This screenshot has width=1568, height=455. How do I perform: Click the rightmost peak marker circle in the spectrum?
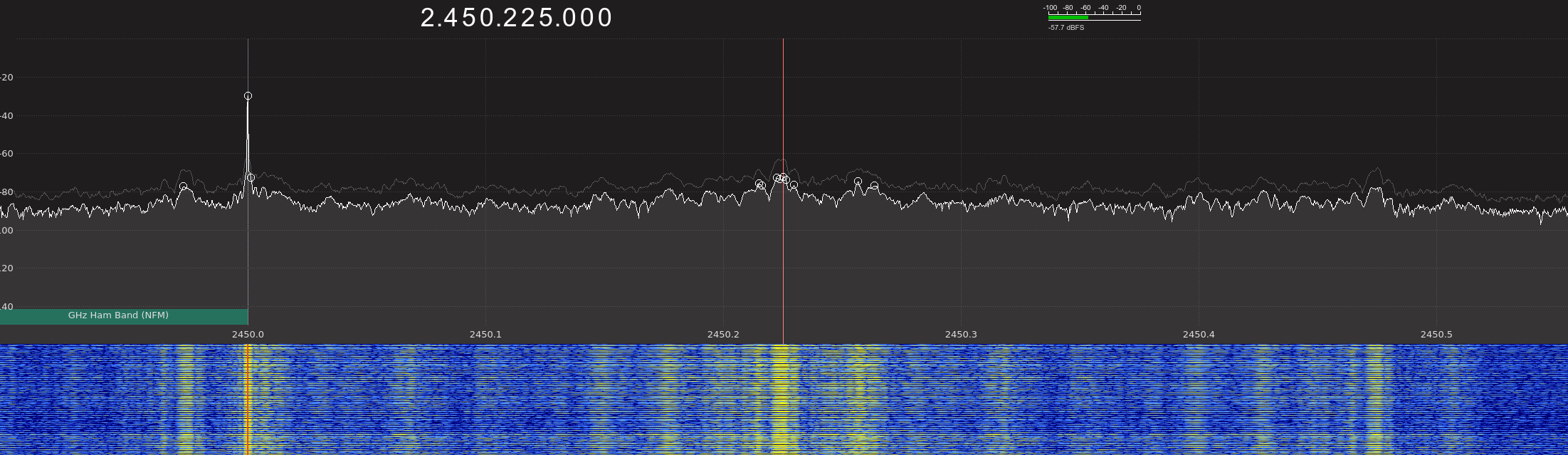pos(874,186)
